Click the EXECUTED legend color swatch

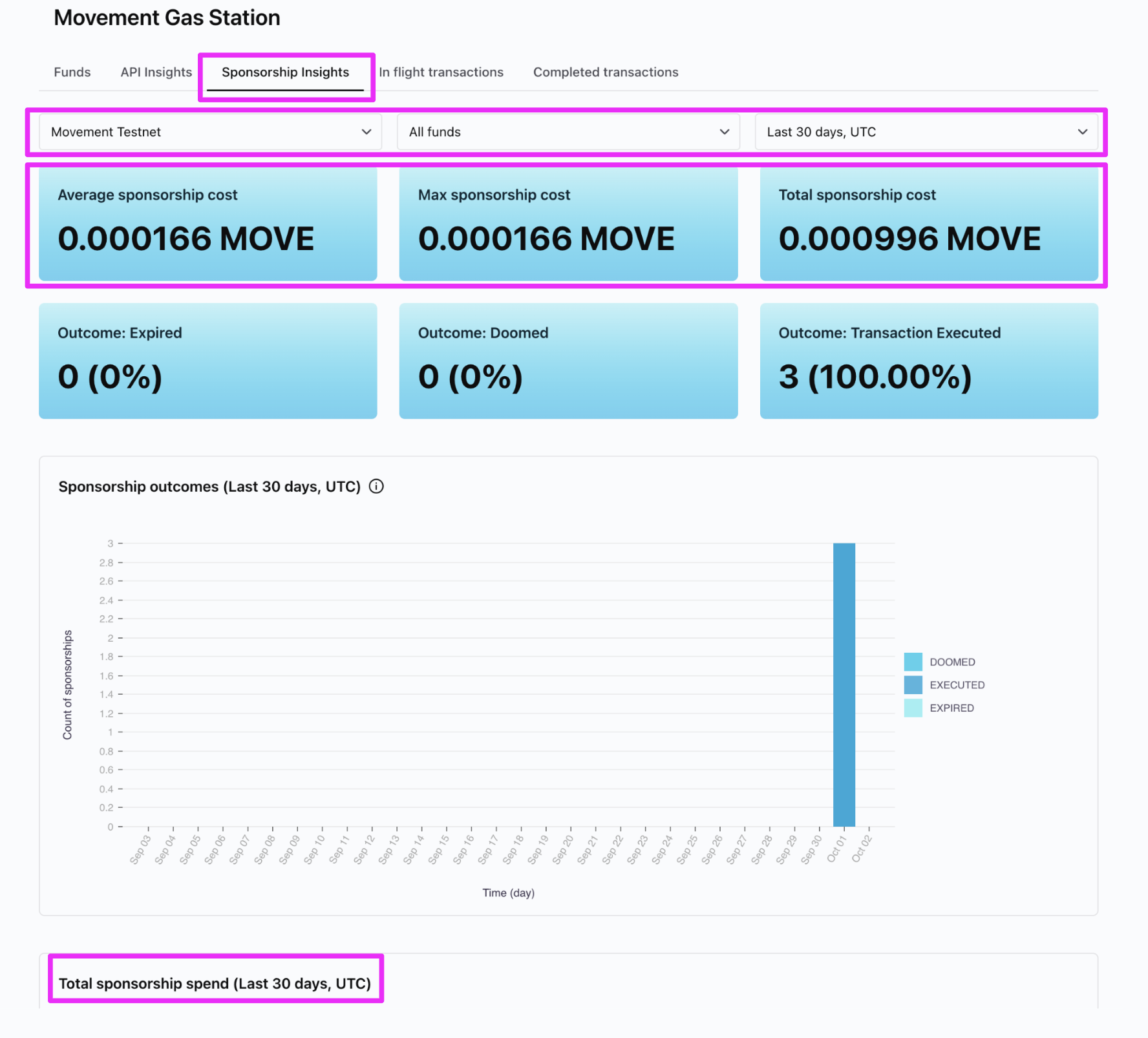(913, 685)
